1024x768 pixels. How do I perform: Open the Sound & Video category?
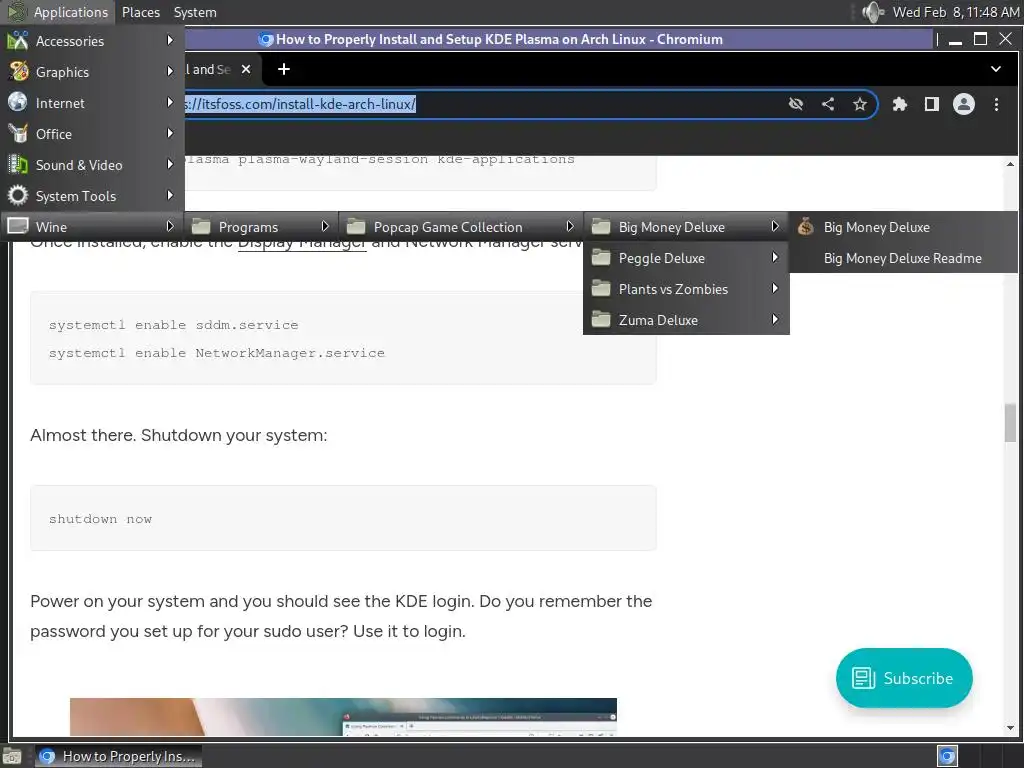92,165
